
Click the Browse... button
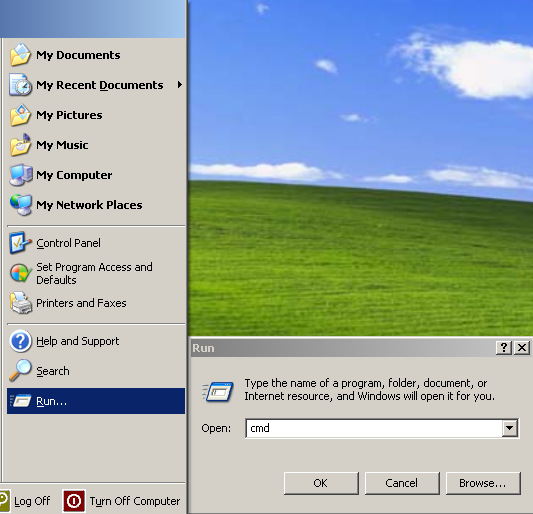click(483, 483)
